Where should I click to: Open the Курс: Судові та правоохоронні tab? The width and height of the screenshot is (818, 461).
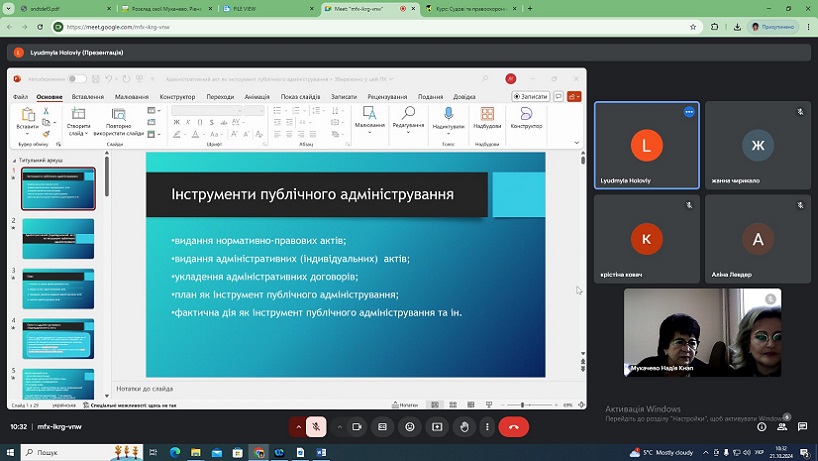(x=471, y=8)
